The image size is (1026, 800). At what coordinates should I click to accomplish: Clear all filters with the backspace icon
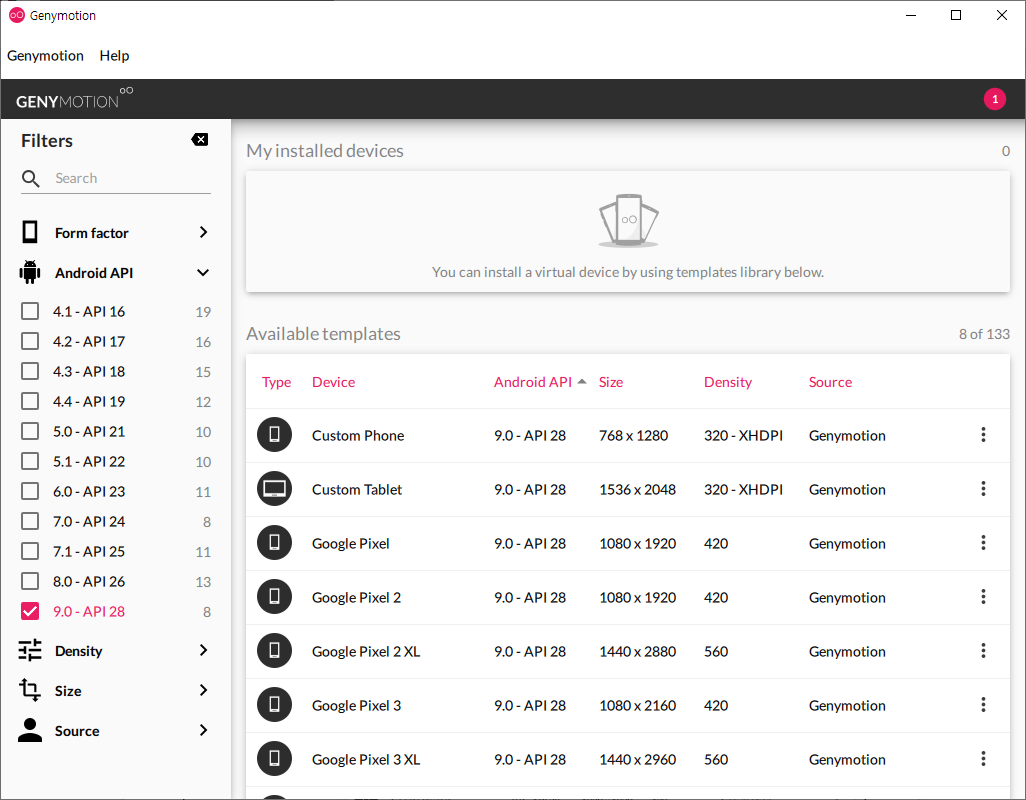[200, 139]
